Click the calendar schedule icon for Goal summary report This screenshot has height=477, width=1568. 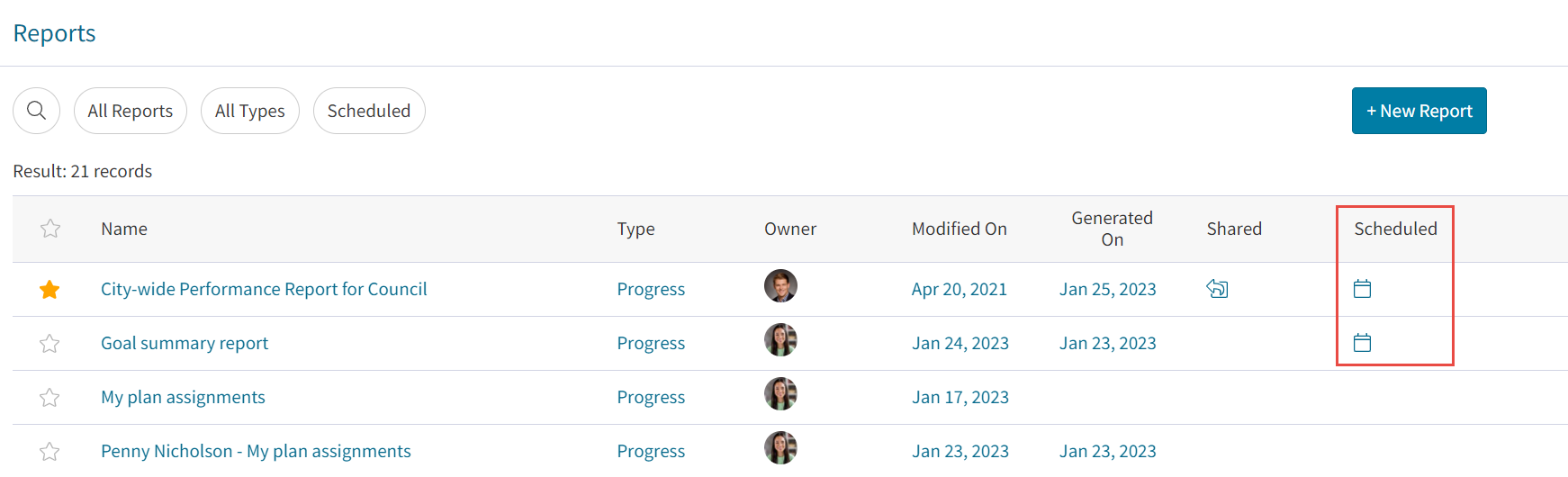click(1363, 343)
